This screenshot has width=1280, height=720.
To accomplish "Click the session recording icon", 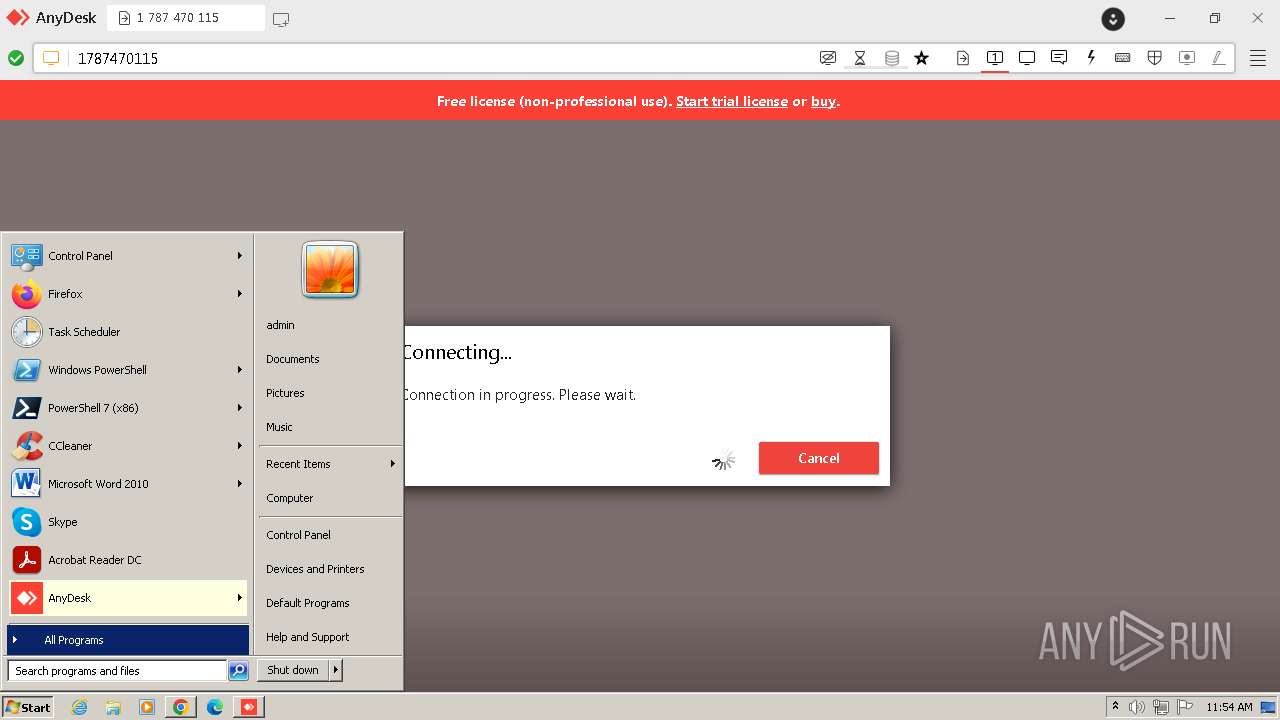I will click(1187, 58).
